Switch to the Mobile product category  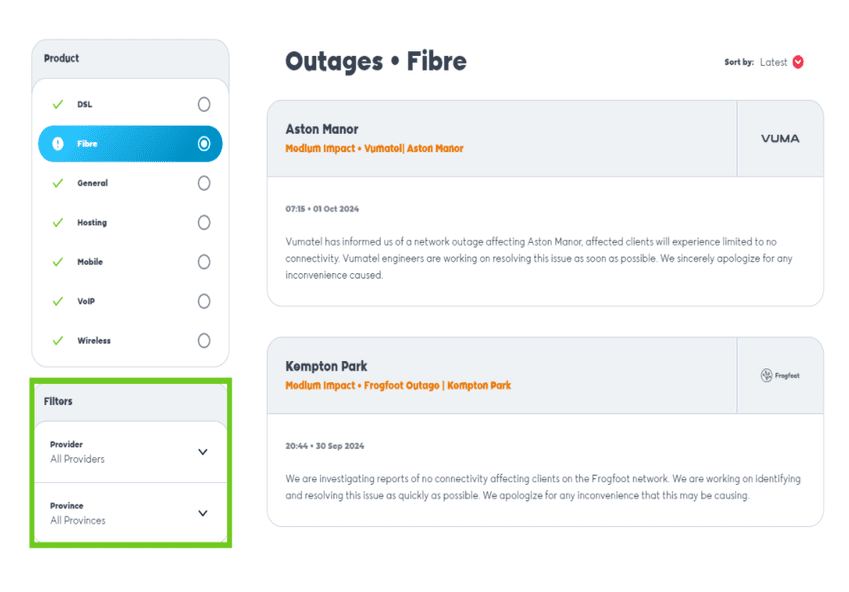92,262
